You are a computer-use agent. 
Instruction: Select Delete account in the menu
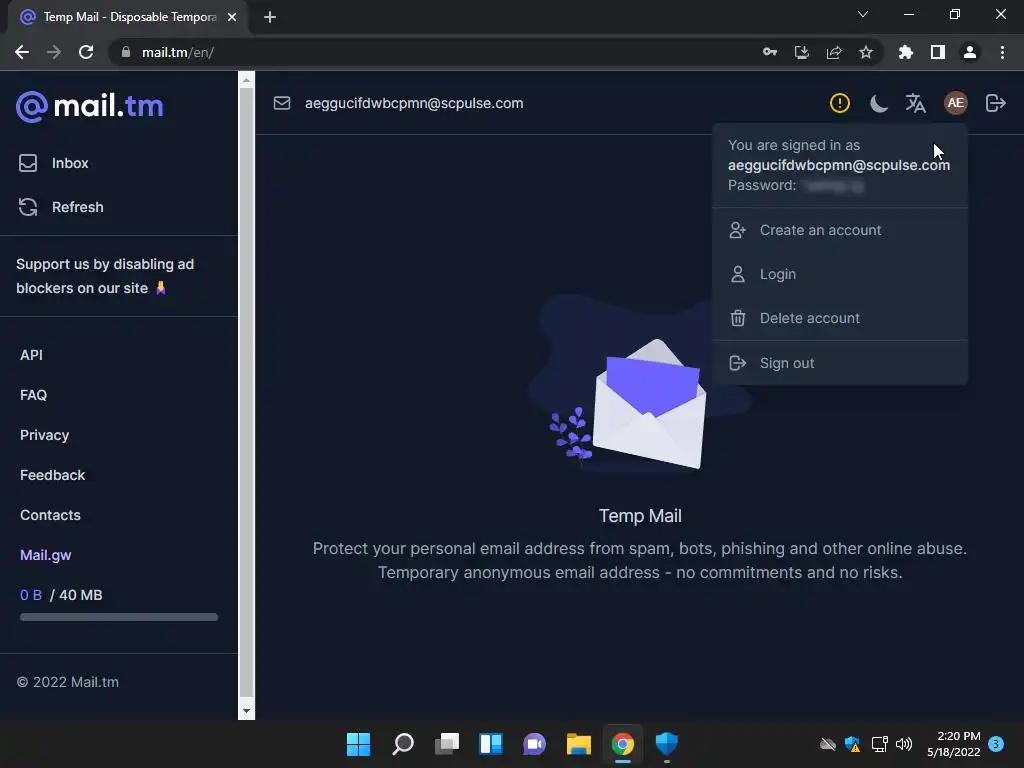(839, 318)
